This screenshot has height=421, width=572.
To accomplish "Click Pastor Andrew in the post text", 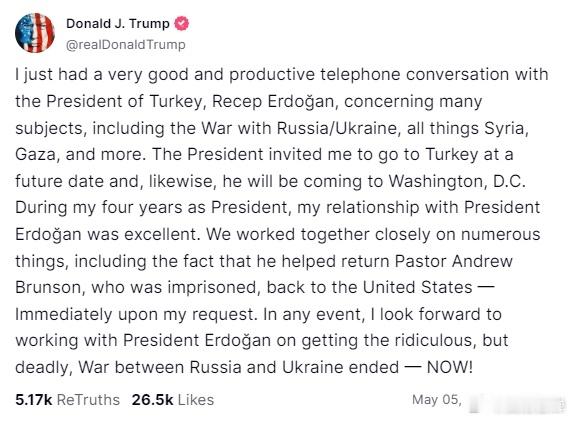I will (453, 261).
